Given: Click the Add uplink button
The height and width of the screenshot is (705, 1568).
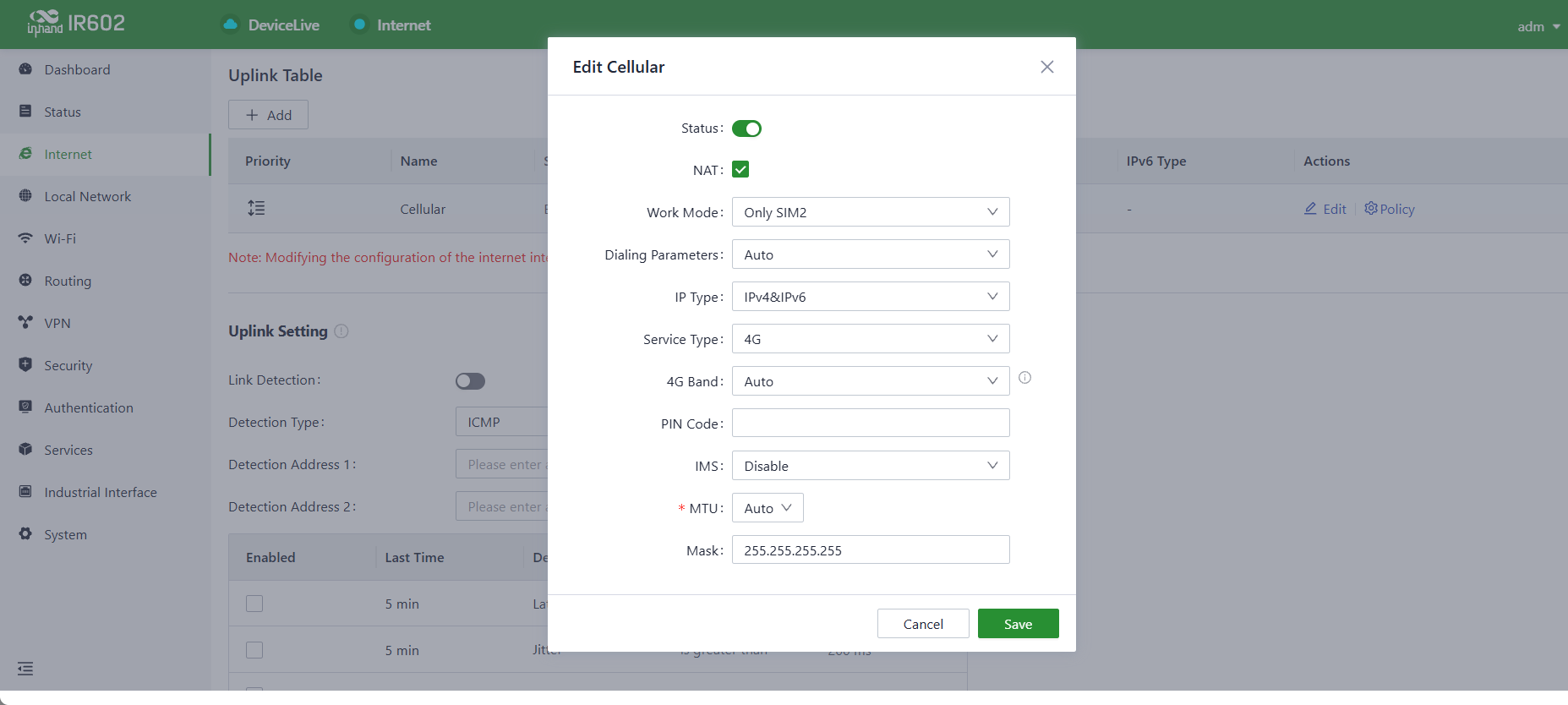Looking at the screenshot, I should [x=268, y=115].
